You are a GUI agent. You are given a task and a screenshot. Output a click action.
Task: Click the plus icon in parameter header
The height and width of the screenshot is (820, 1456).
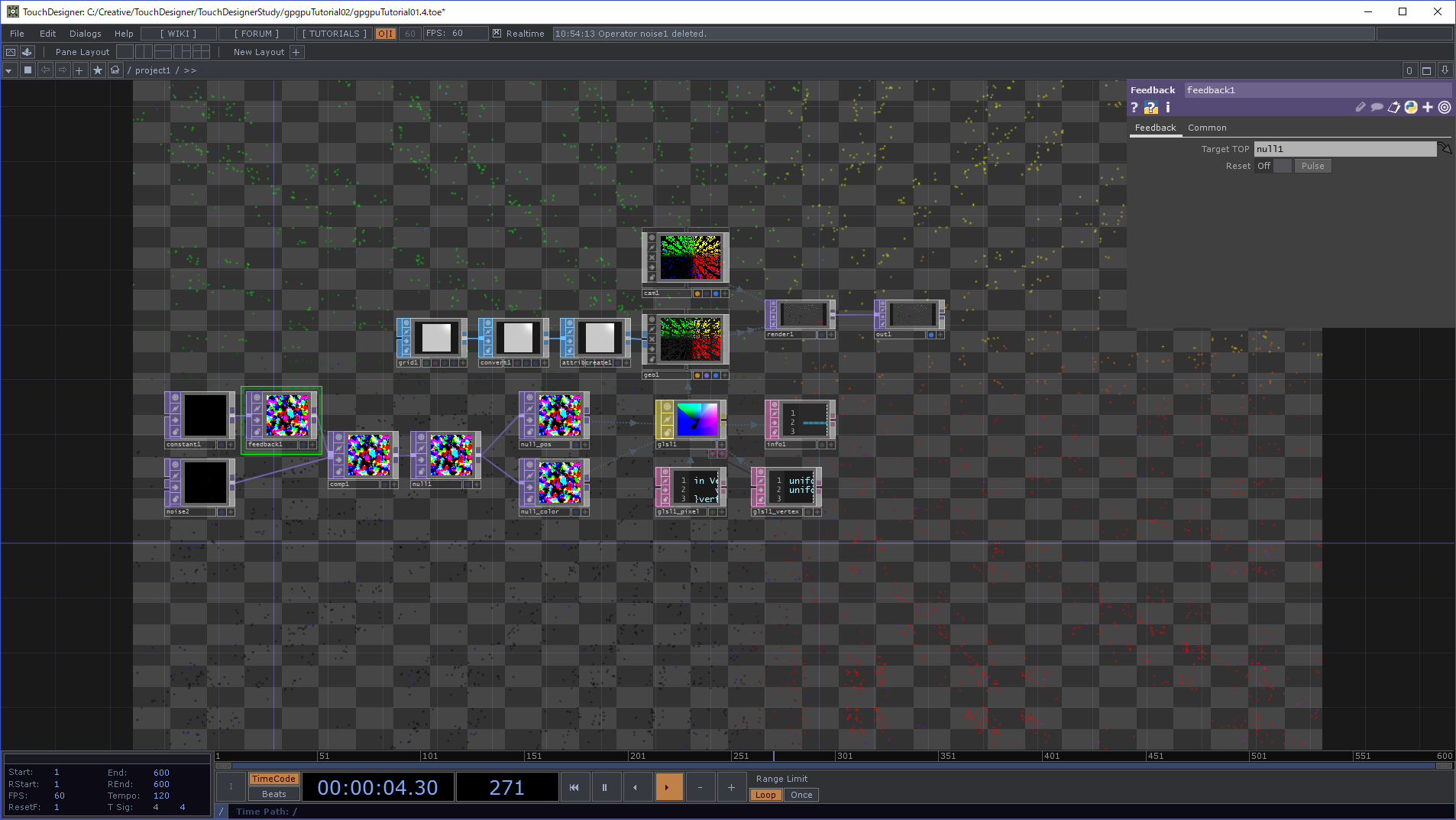point(1428,108)
